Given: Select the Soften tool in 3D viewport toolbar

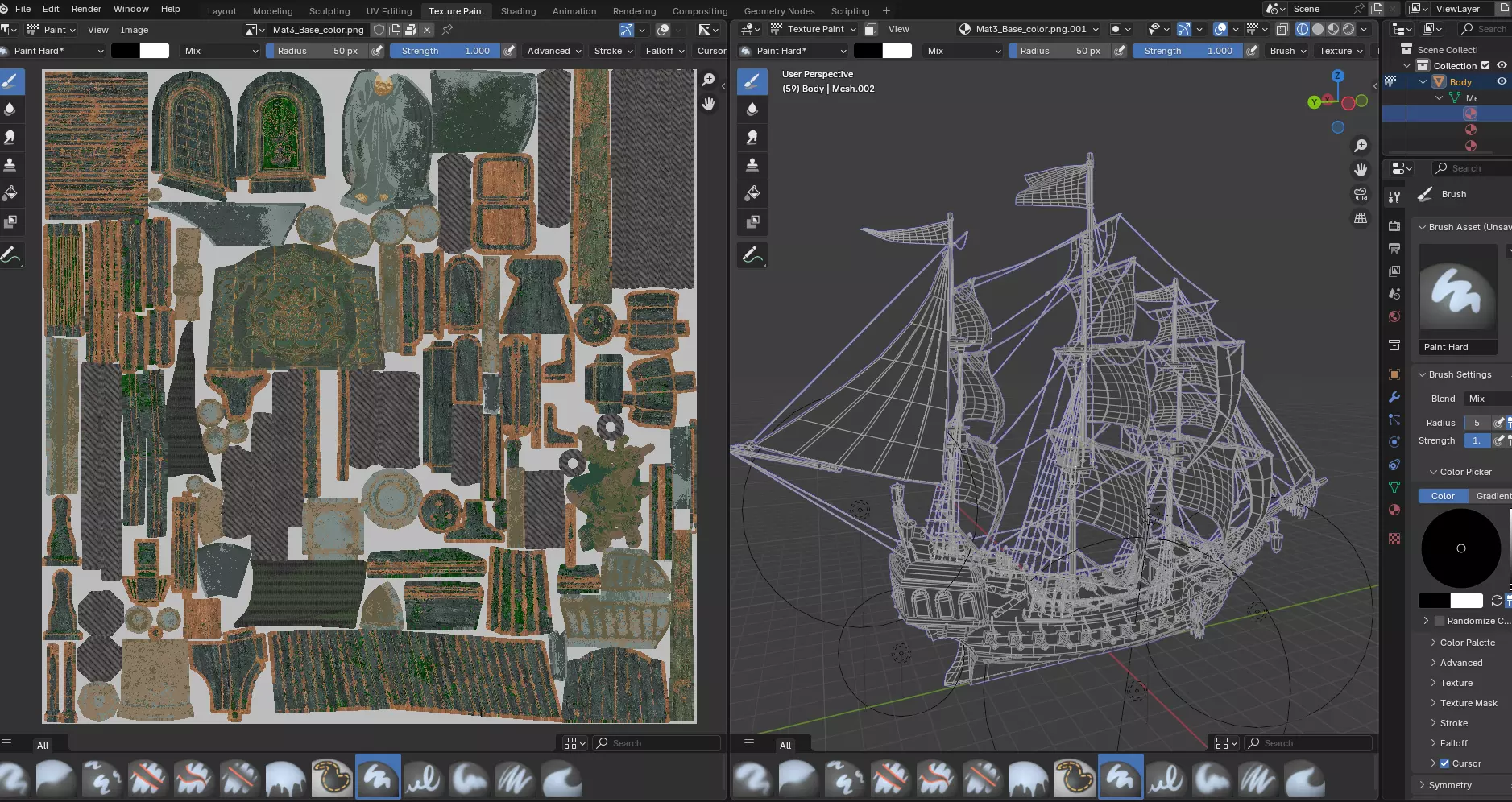Looking at the screenshot, I should click(752, 109).
